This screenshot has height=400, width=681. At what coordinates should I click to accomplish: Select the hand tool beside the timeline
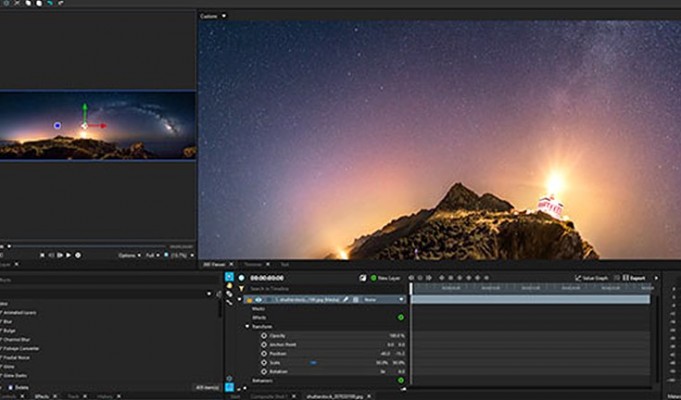tap(229, 285)
